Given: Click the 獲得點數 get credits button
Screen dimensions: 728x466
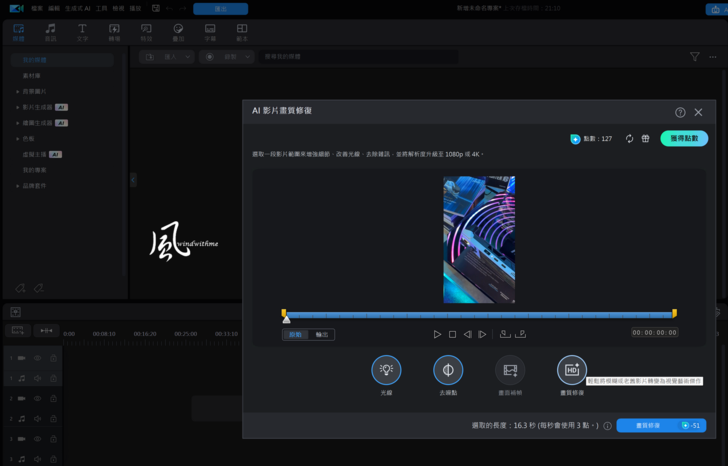Looking at the screenshot, I should point(684,139).
